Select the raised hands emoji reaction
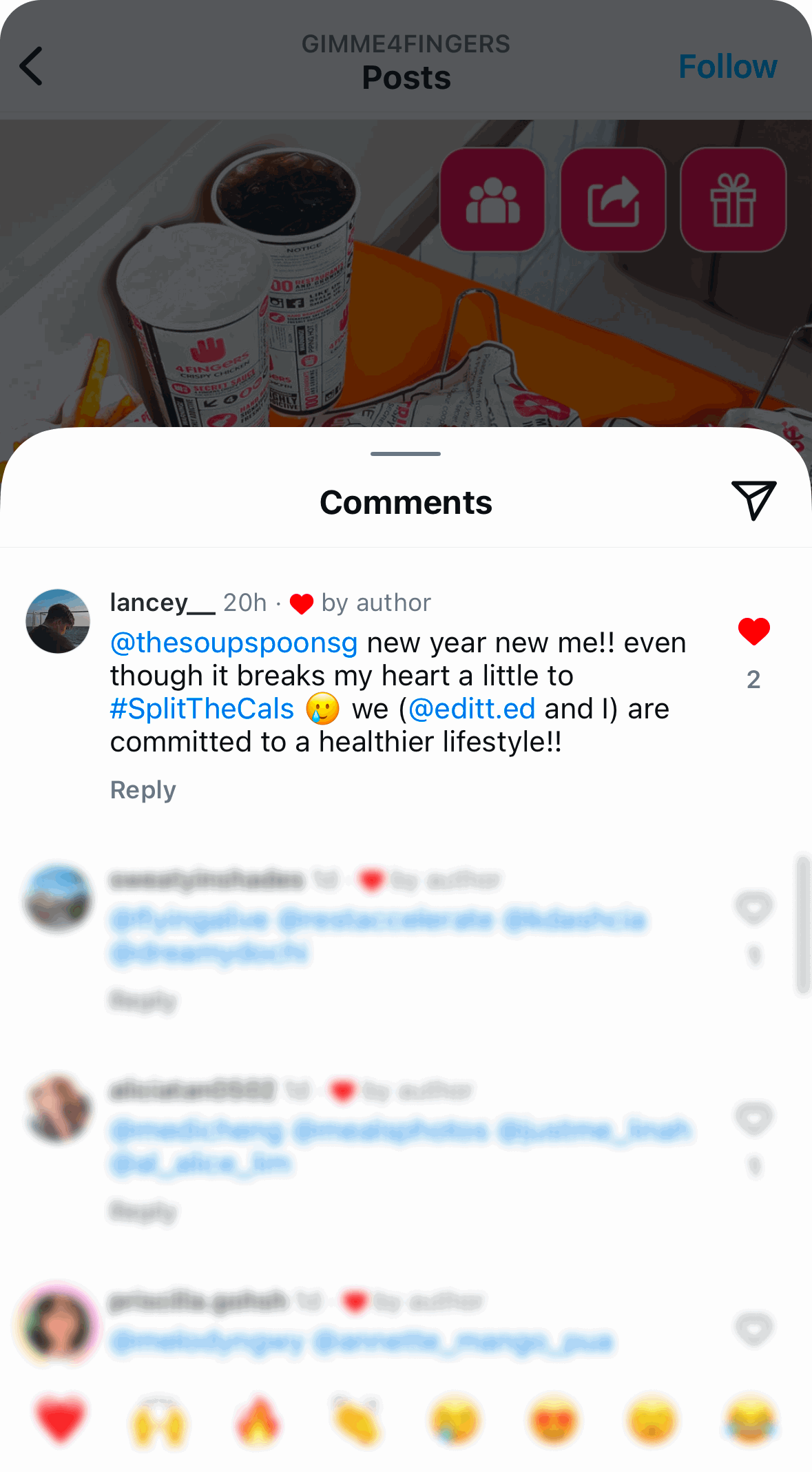 pos(159,1420)
